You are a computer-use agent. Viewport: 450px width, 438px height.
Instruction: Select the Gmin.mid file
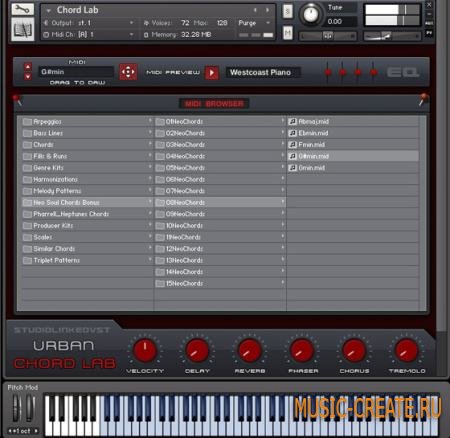tap(353, 168)
